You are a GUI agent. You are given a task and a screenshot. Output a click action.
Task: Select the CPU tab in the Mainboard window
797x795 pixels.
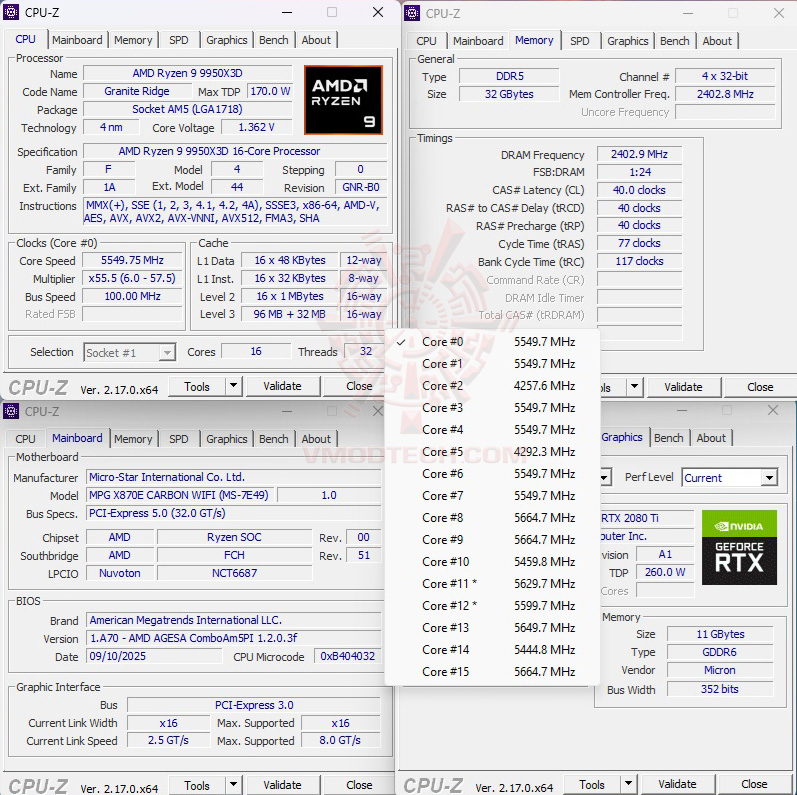coord(25,439)
